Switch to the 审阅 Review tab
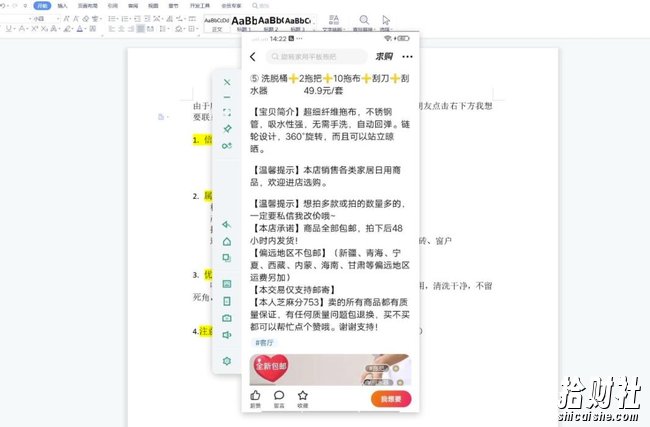This screenshot has height=427, width=650. coord(133,6)
